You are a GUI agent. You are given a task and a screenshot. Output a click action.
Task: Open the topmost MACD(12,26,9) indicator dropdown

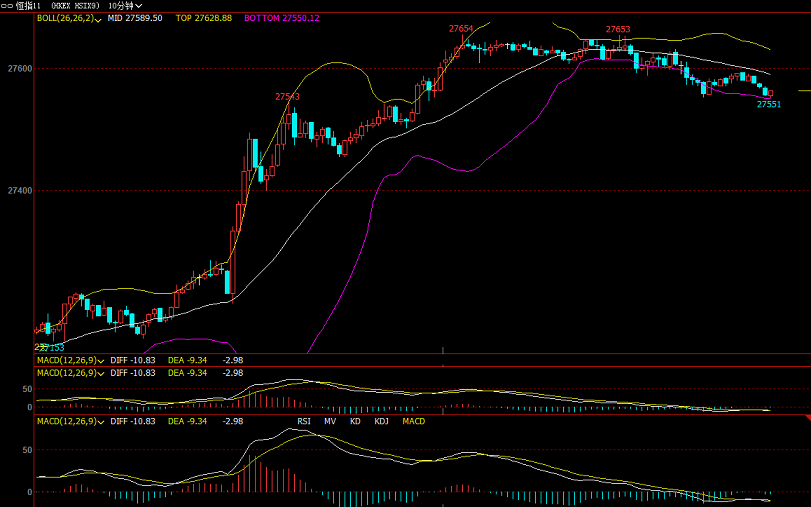(68, 359)
